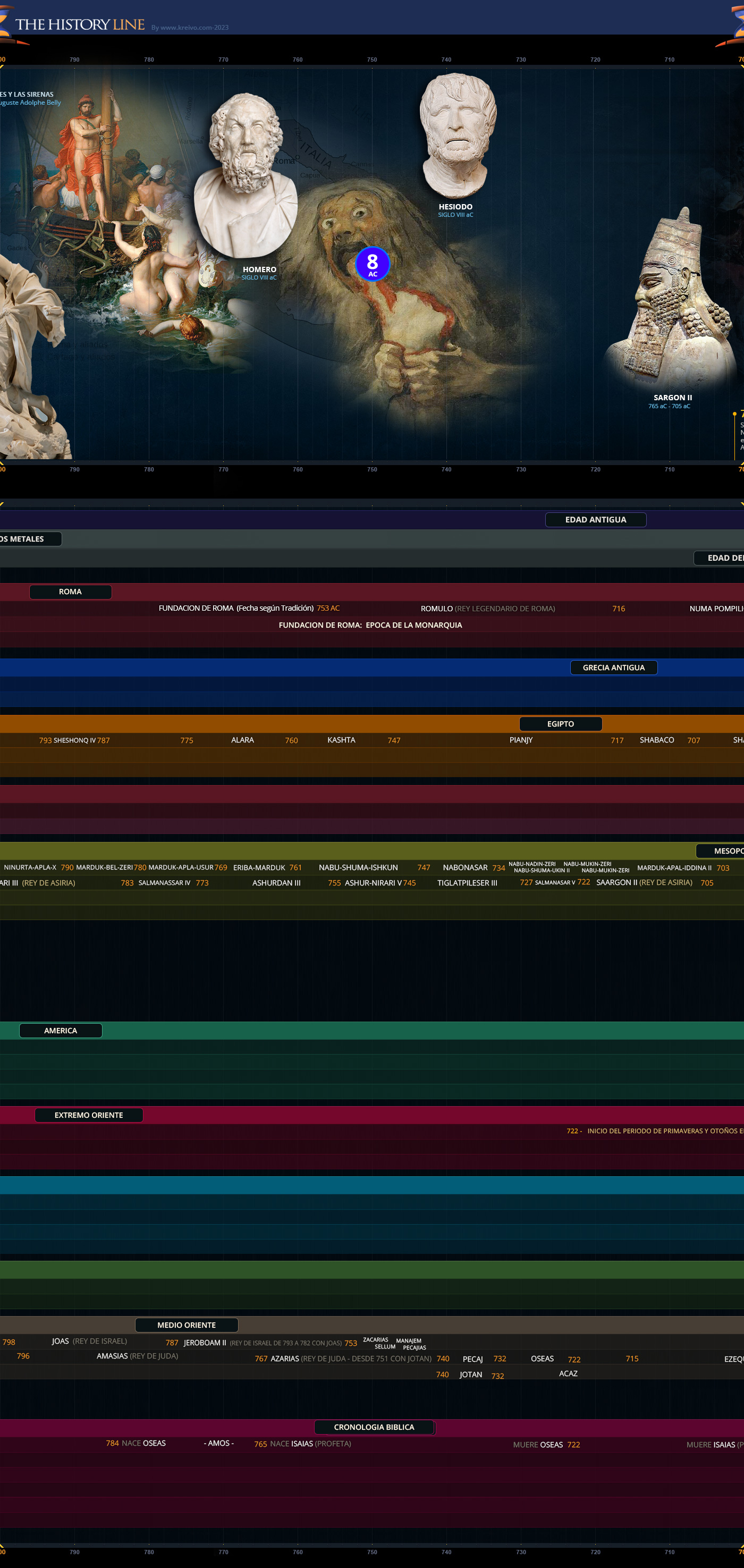
Task: Click the 730 mark on top ruler
Action: pyautogui.click(x=521, y=60)
